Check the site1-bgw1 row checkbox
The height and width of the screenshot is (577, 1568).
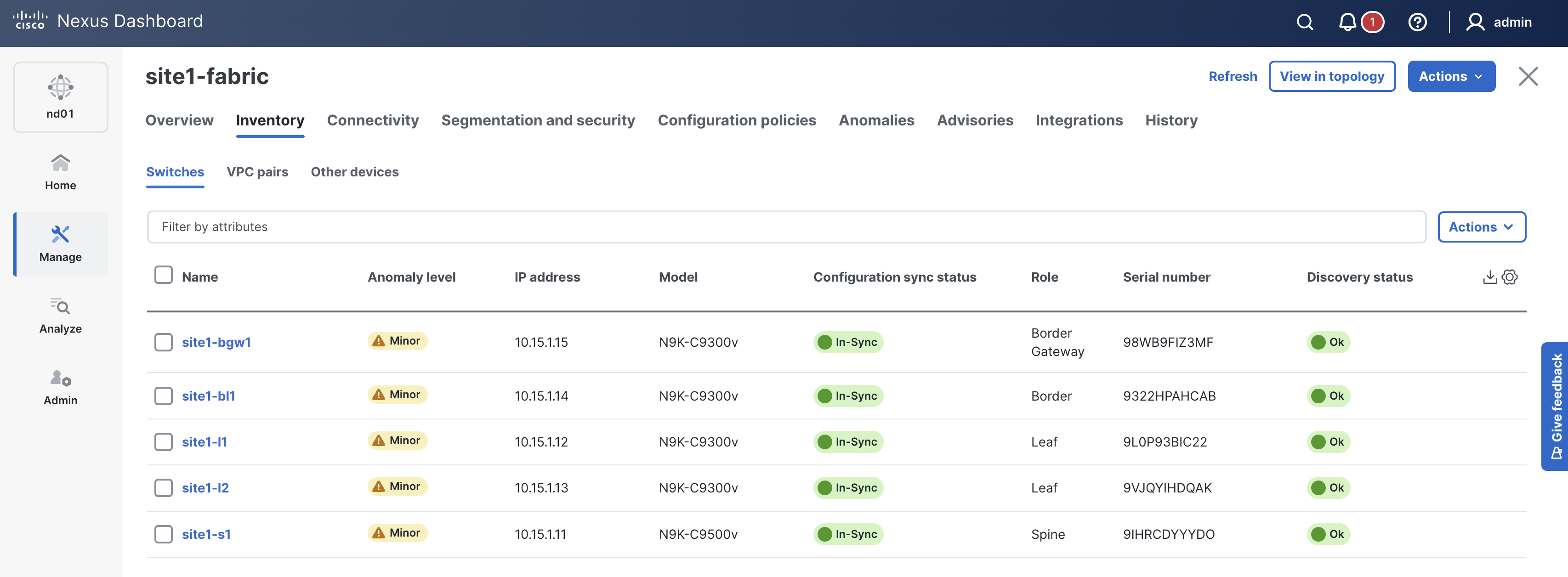pos(163,342)
